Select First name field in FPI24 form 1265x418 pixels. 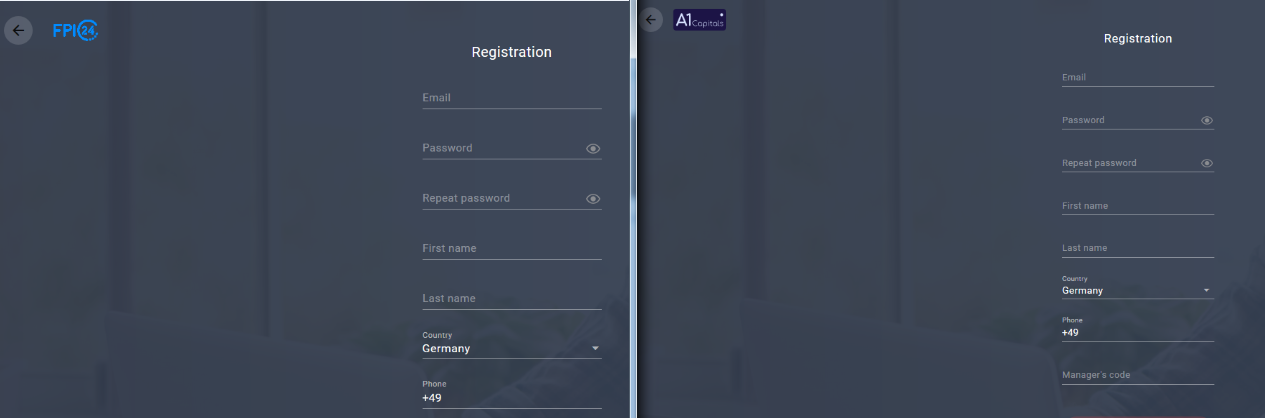[x=511, y=248]
